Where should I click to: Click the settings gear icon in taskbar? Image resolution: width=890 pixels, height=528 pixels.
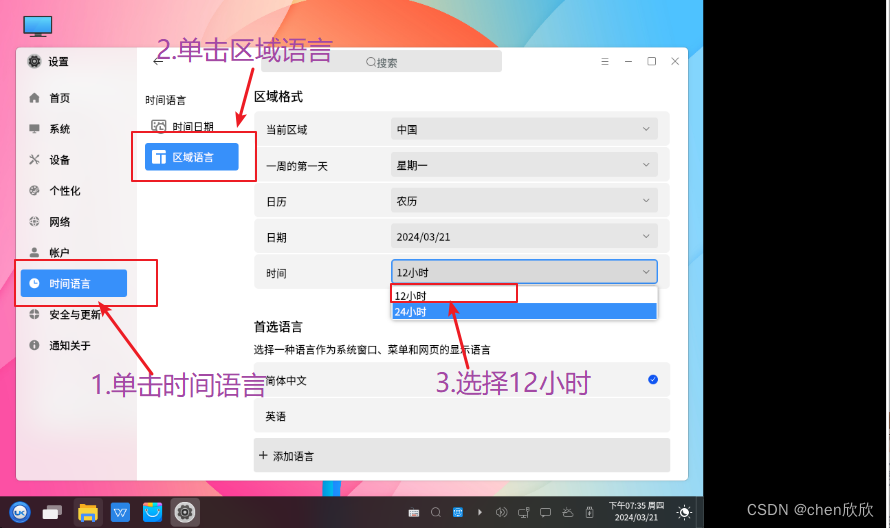coord(184,513)
